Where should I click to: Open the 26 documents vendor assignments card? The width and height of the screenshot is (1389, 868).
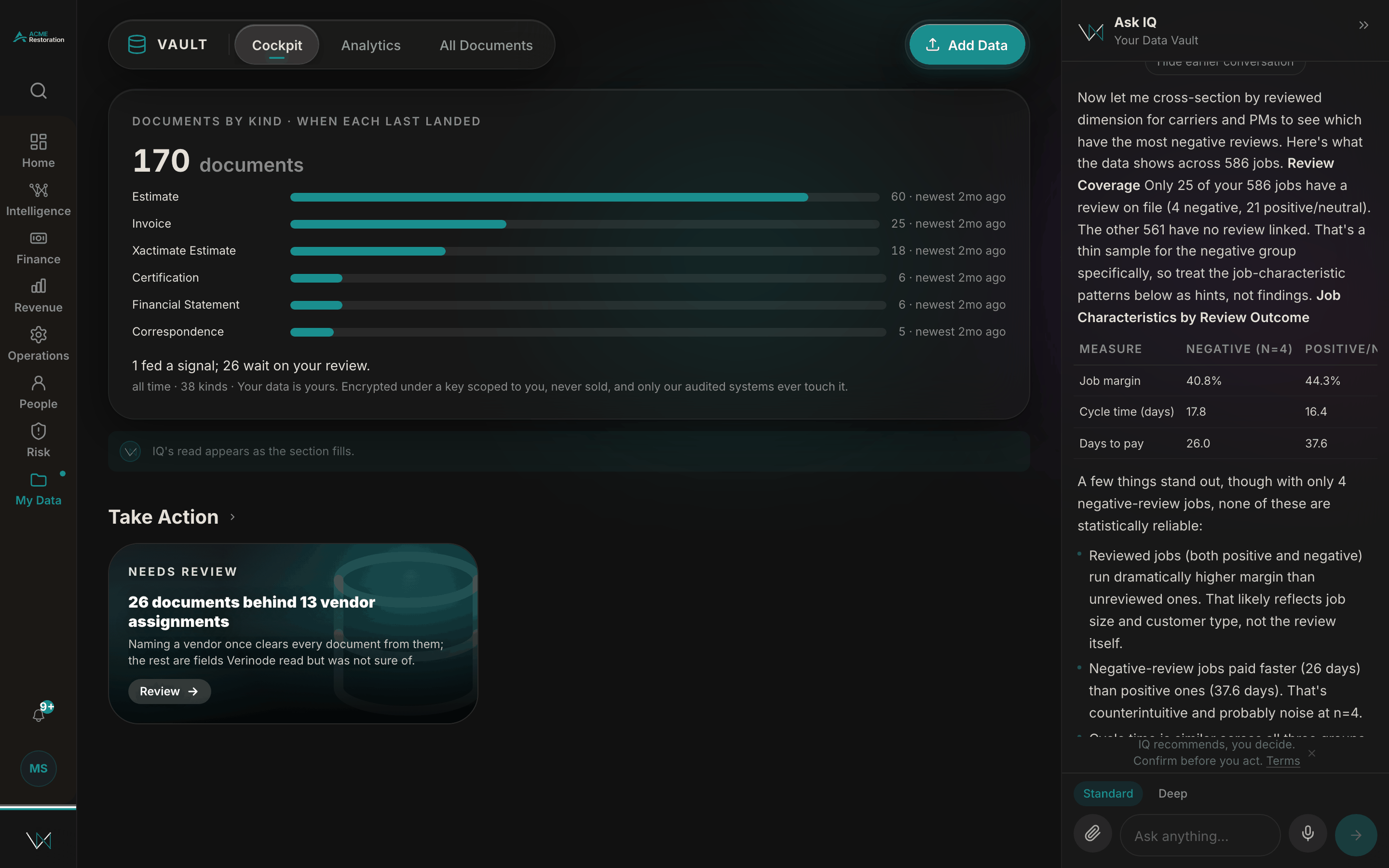tap(293, 633)
